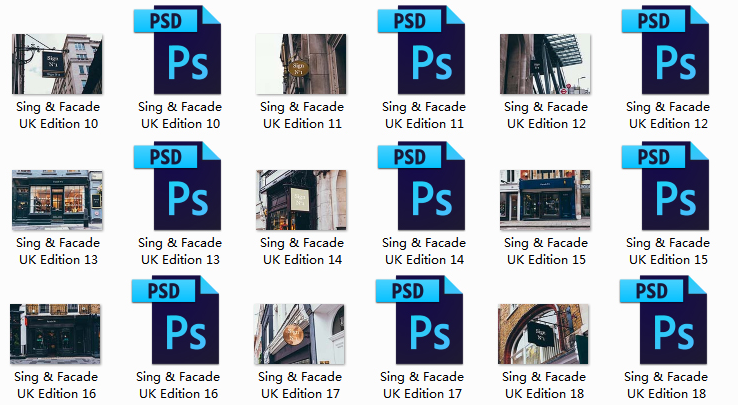Select the UK Edition 14 image thumbnail
This screenshot has height=405, width=738.
pyautogui.click(x=301, y=200)
